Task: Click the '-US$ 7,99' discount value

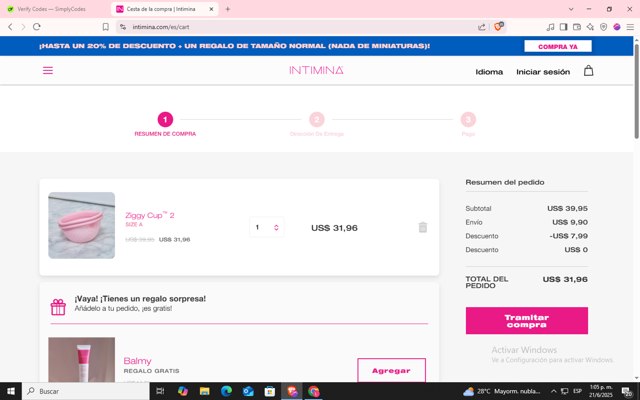Action: pos(569,236)
